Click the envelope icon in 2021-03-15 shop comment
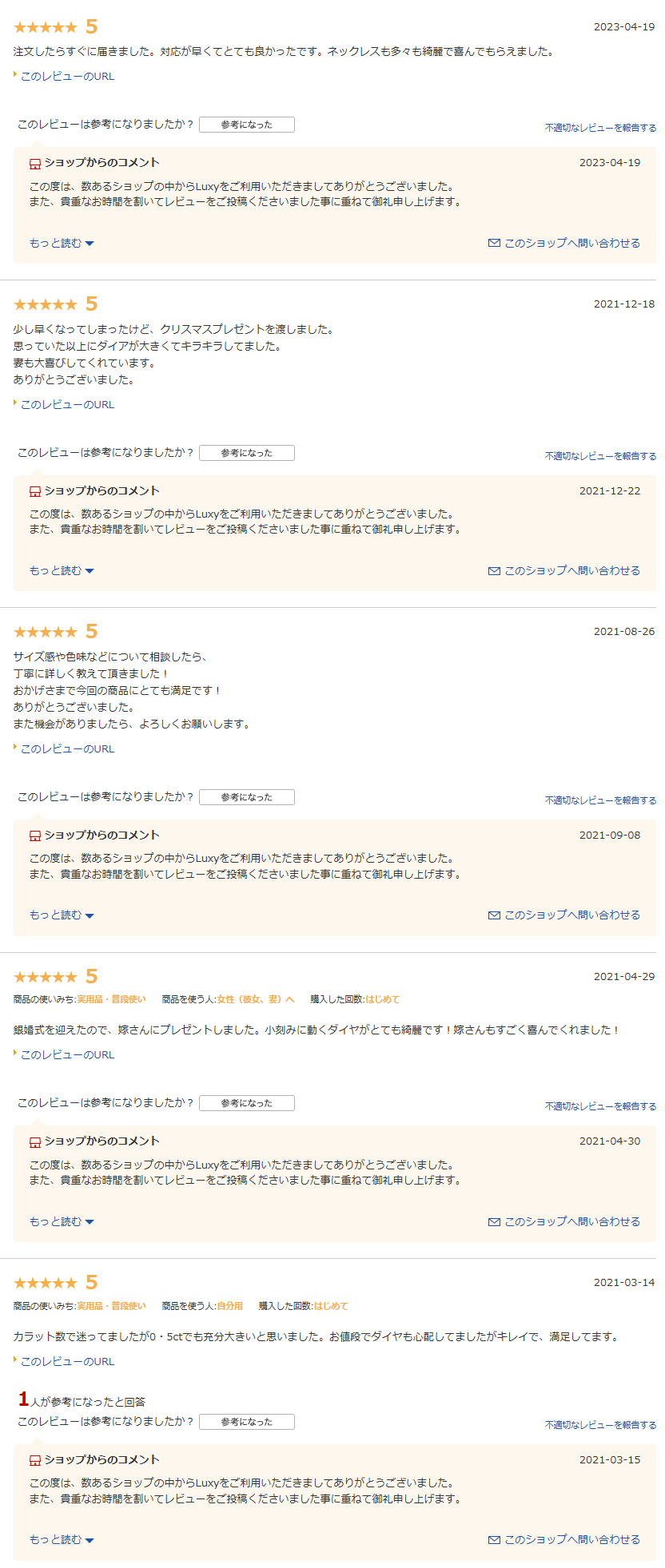This screenshot has width=665, height=1568. point(494,1539)
